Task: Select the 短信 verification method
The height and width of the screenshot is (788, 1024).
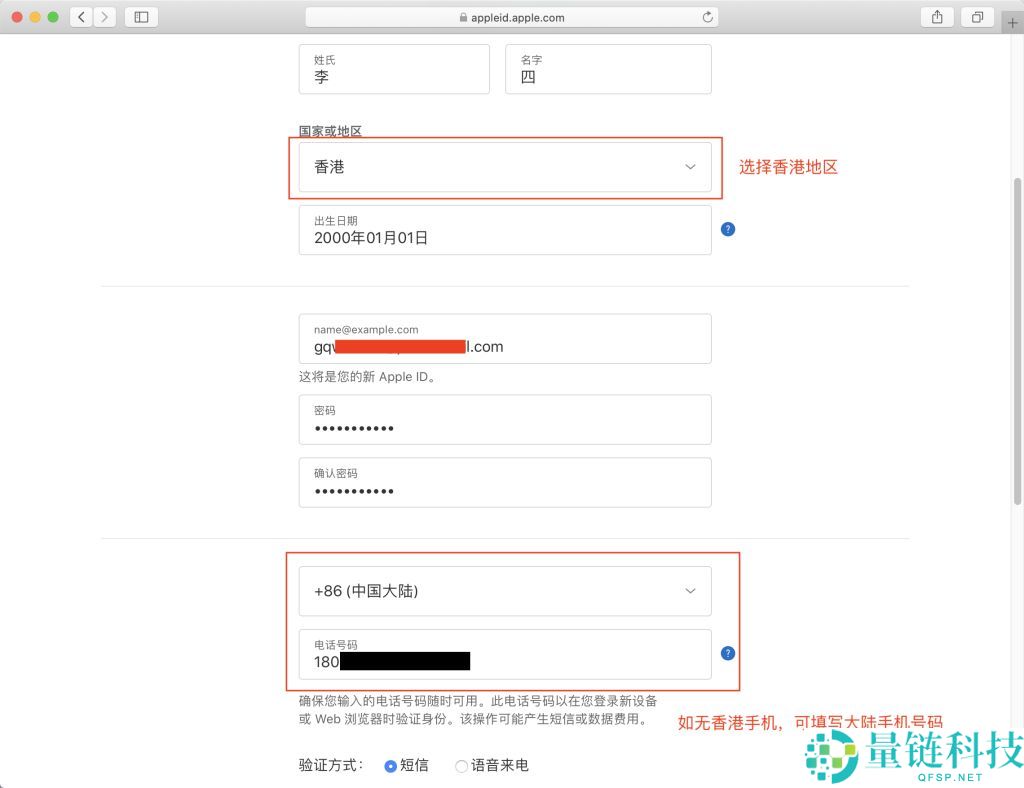Action: click(x=390, y=765)
